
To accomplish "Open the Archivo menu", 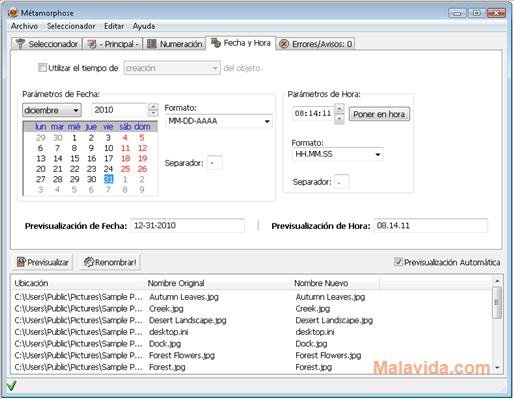I will 24,26.
